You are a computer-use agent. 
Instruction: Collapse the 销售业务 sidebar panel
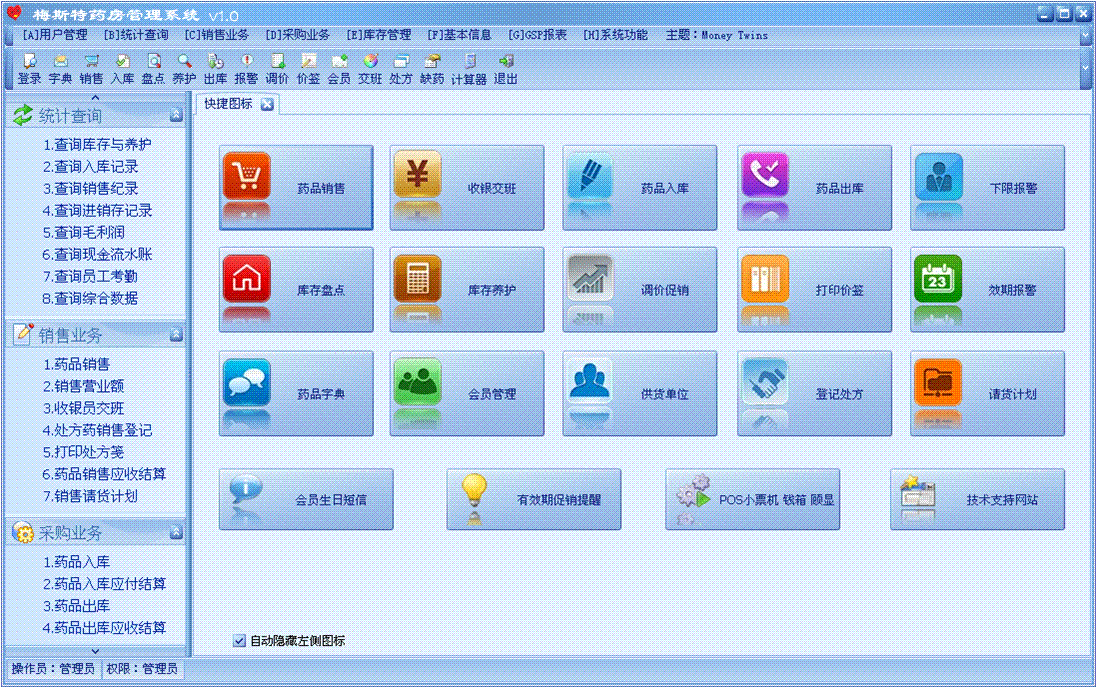(176, 335)
